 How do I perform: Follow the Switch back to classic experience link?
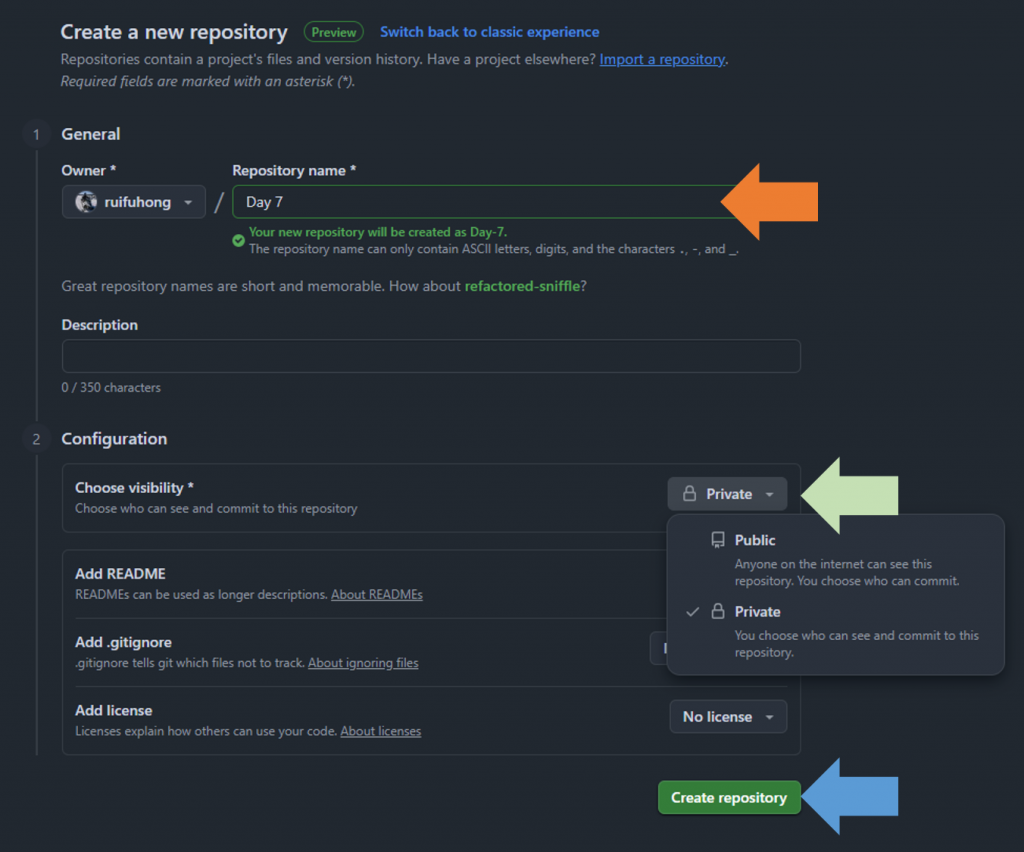pyautogui.click(x=490, y=32)
